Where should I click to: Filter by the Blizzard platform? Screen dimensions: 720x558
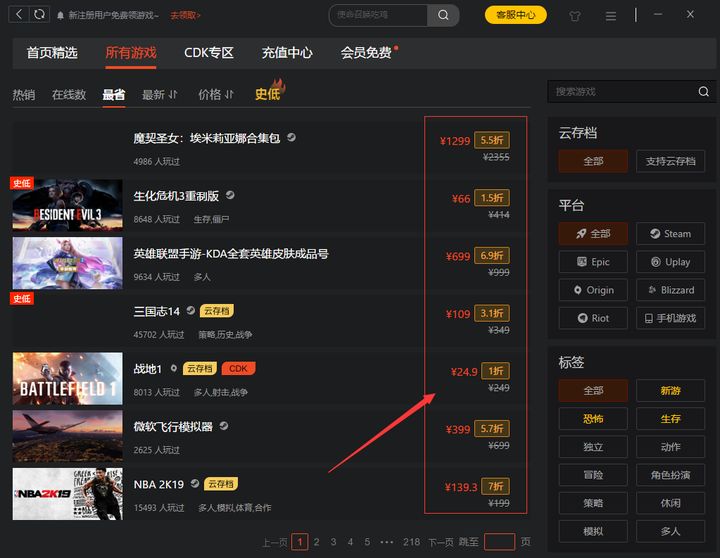pyautogui.click(x=670, y=290)
